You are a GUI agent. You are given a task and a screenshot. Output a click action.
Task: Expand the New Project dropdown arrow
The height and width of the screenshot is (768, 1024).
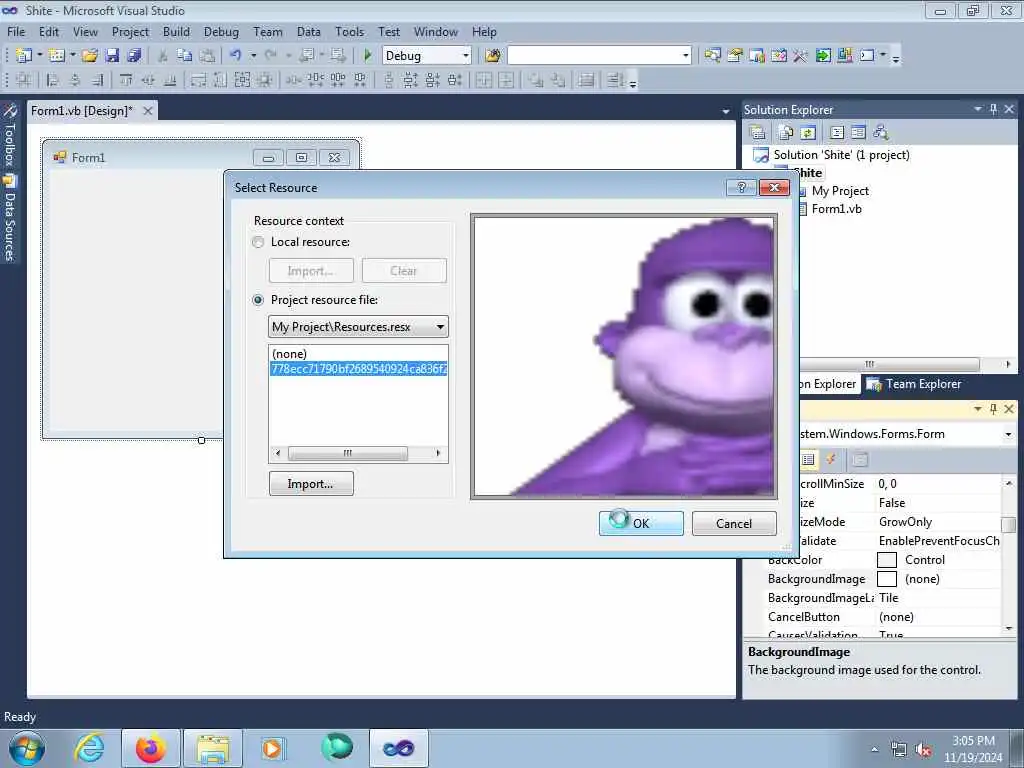39,56
